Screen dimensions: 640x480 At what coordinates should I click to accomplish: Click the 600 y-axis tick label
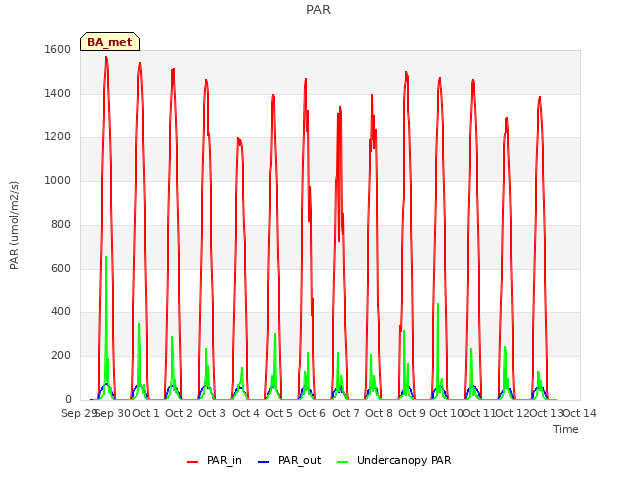[61, 268]
